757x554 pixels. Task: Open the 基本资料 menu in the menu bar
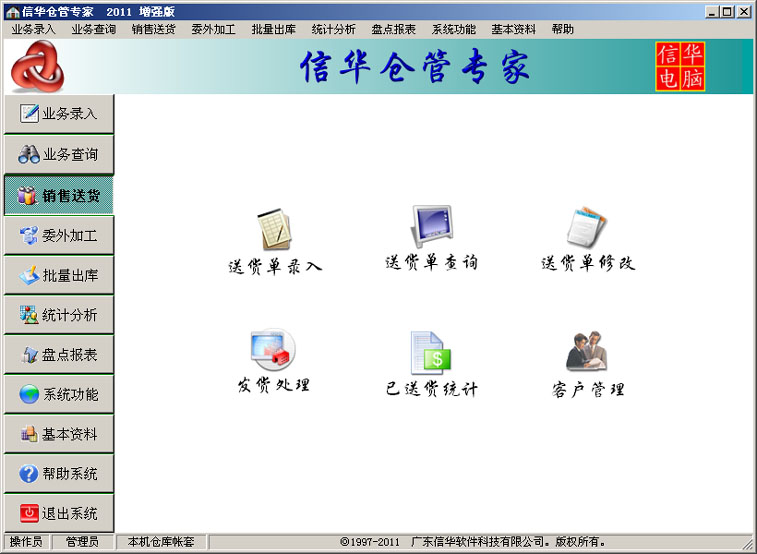pos(514,29)
